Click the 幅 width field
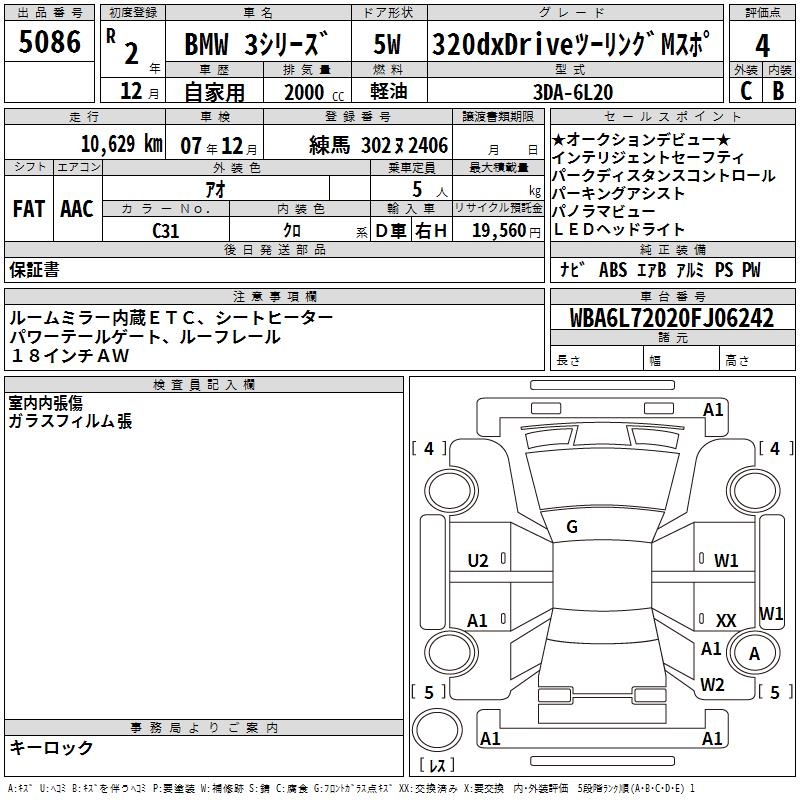Screen dimensions: 800x800 682,360
